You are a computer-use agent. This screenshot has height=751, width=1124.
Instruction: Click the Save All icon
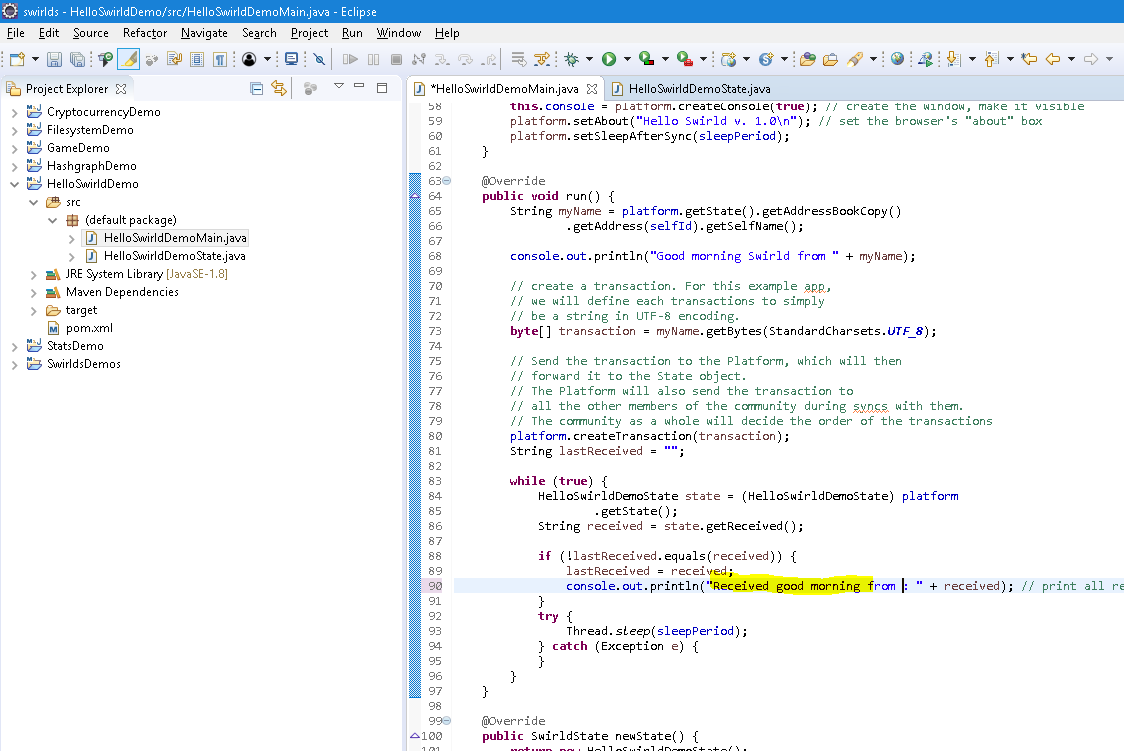(x=77, y=59)
